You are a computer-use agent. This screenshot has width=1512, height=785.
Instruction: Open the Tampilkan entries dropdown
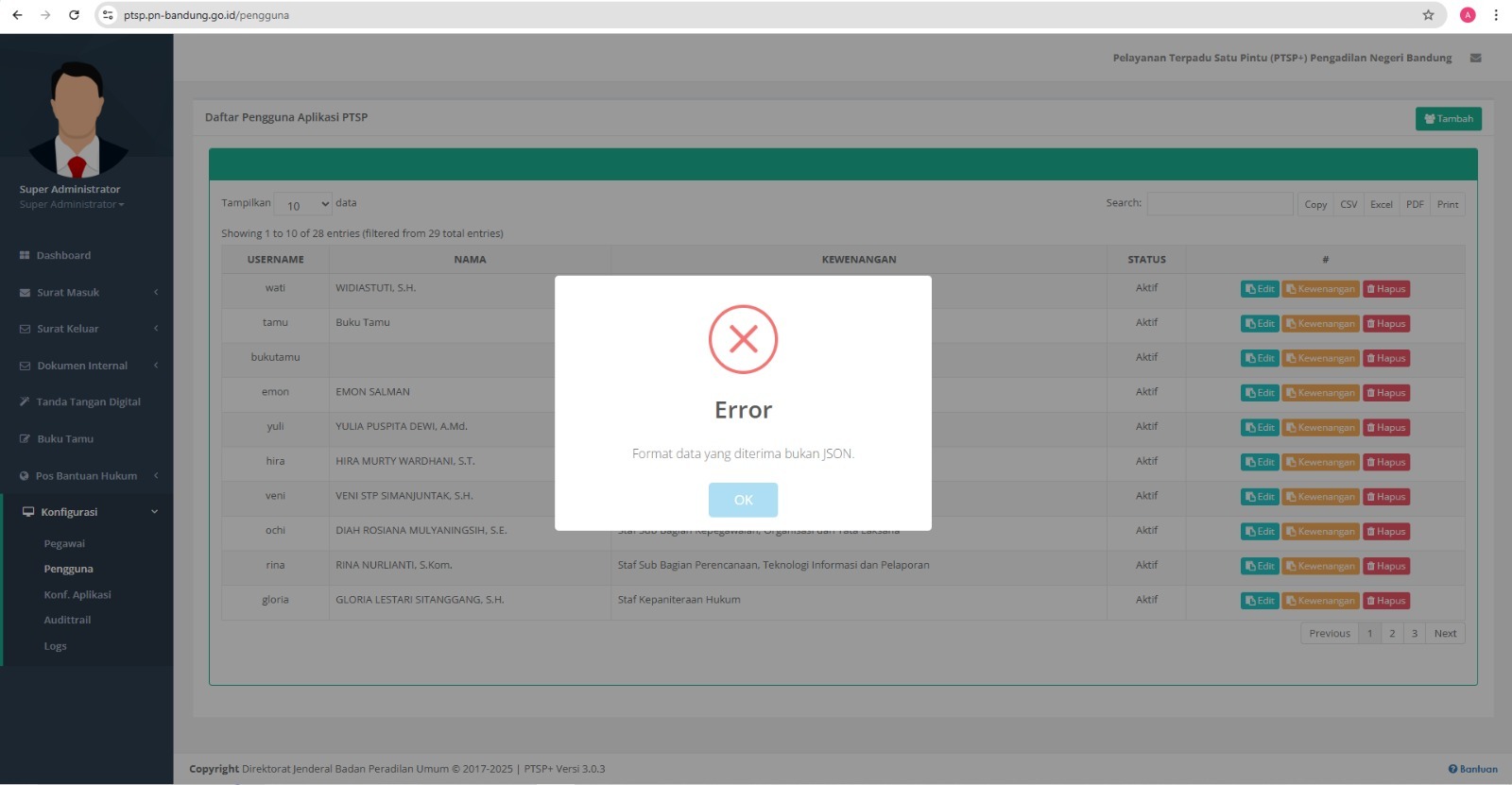(x=302, y=204)
